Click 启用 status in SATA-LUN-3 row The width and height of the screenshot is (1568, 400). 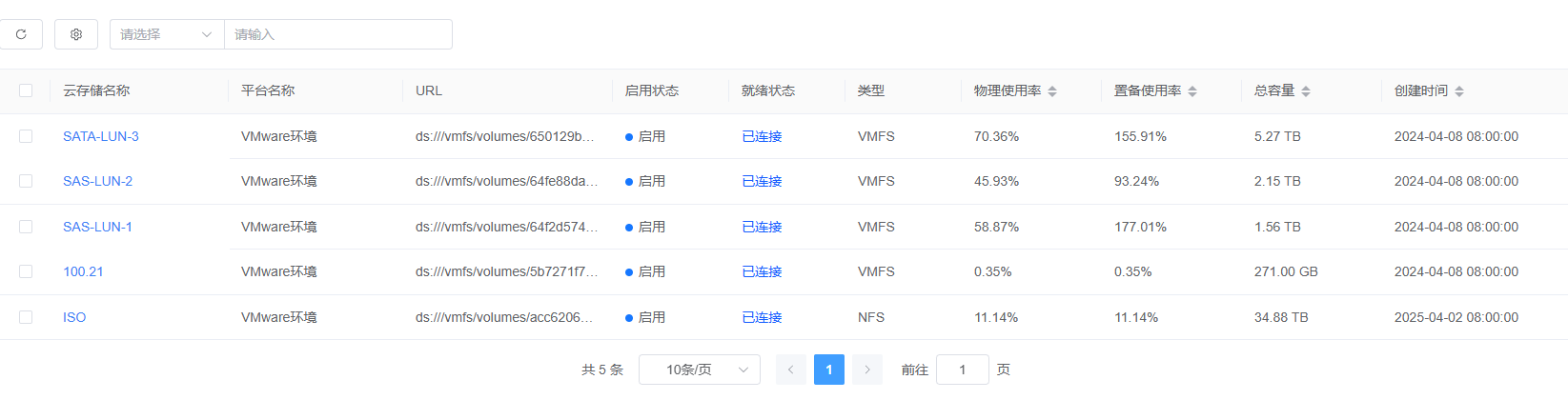[x=645, y=136]
